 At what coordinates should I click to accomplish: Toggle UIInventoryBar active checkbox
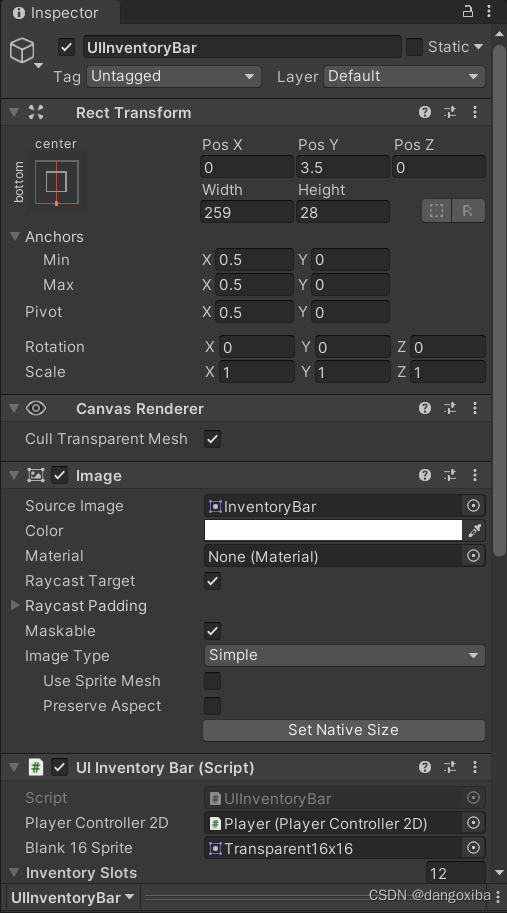pos(66,47)
